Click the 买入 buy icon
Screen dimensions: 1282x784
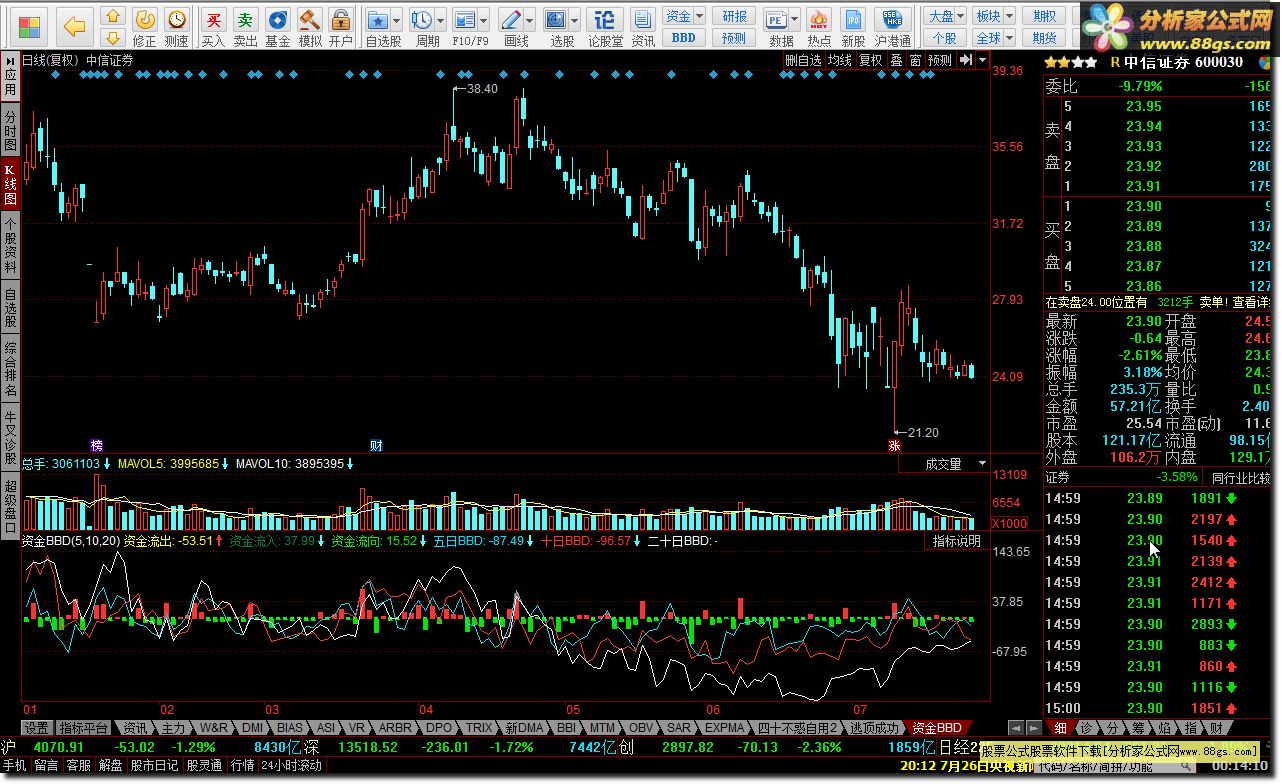[x=213, y=26]
